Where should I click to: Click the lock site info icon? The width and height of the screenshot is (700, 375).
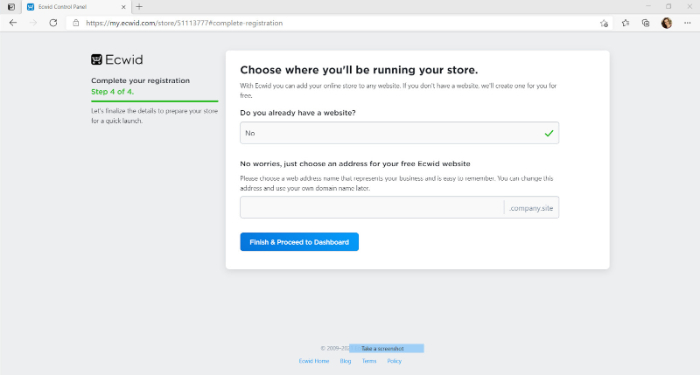point(76,23)
